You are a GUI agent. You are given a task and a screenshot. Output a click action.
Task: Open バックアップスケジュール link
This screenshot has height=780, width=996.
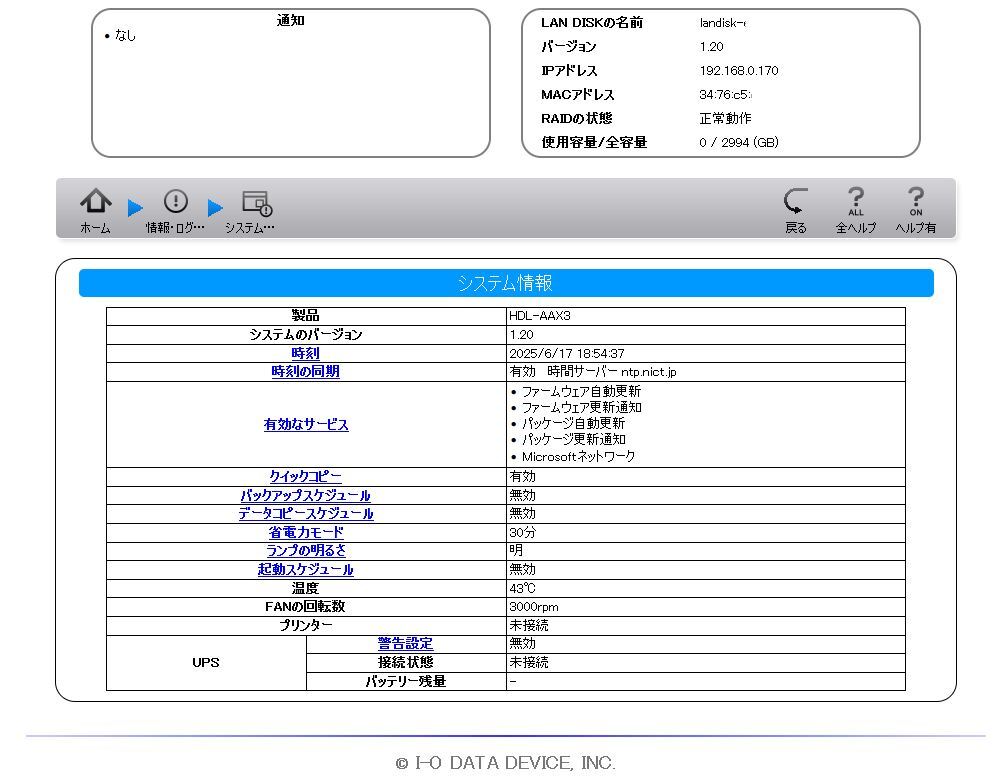[306, 495]
